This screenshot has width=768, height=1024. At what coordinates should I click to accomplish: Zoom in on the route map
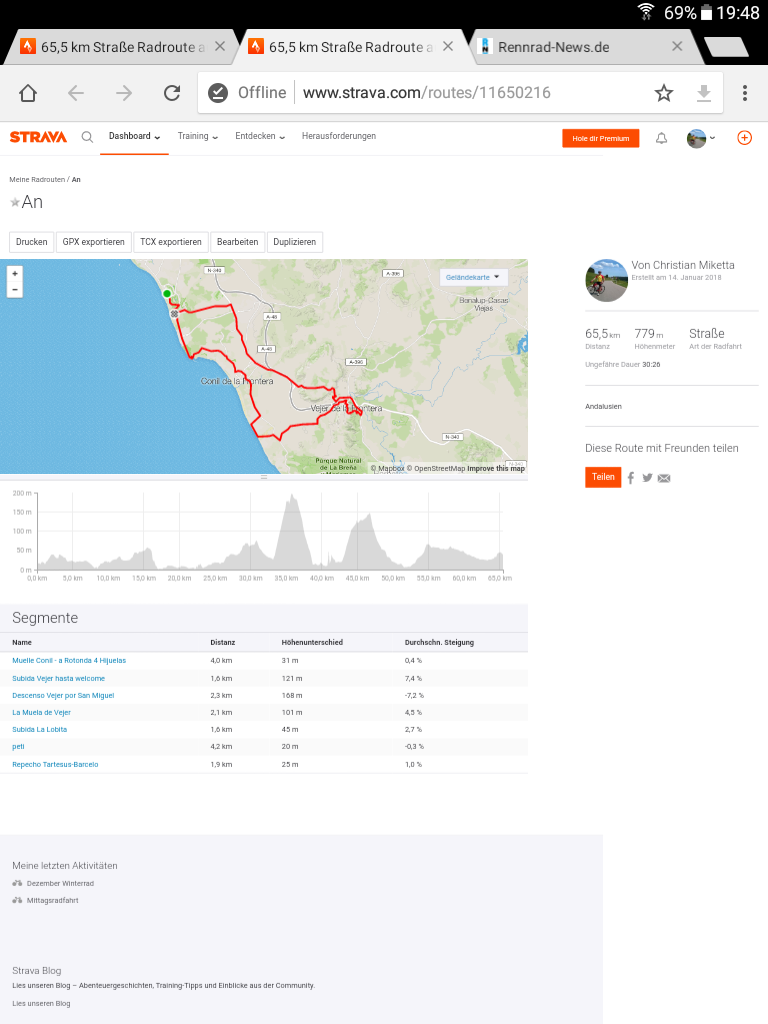coord(14,273)
